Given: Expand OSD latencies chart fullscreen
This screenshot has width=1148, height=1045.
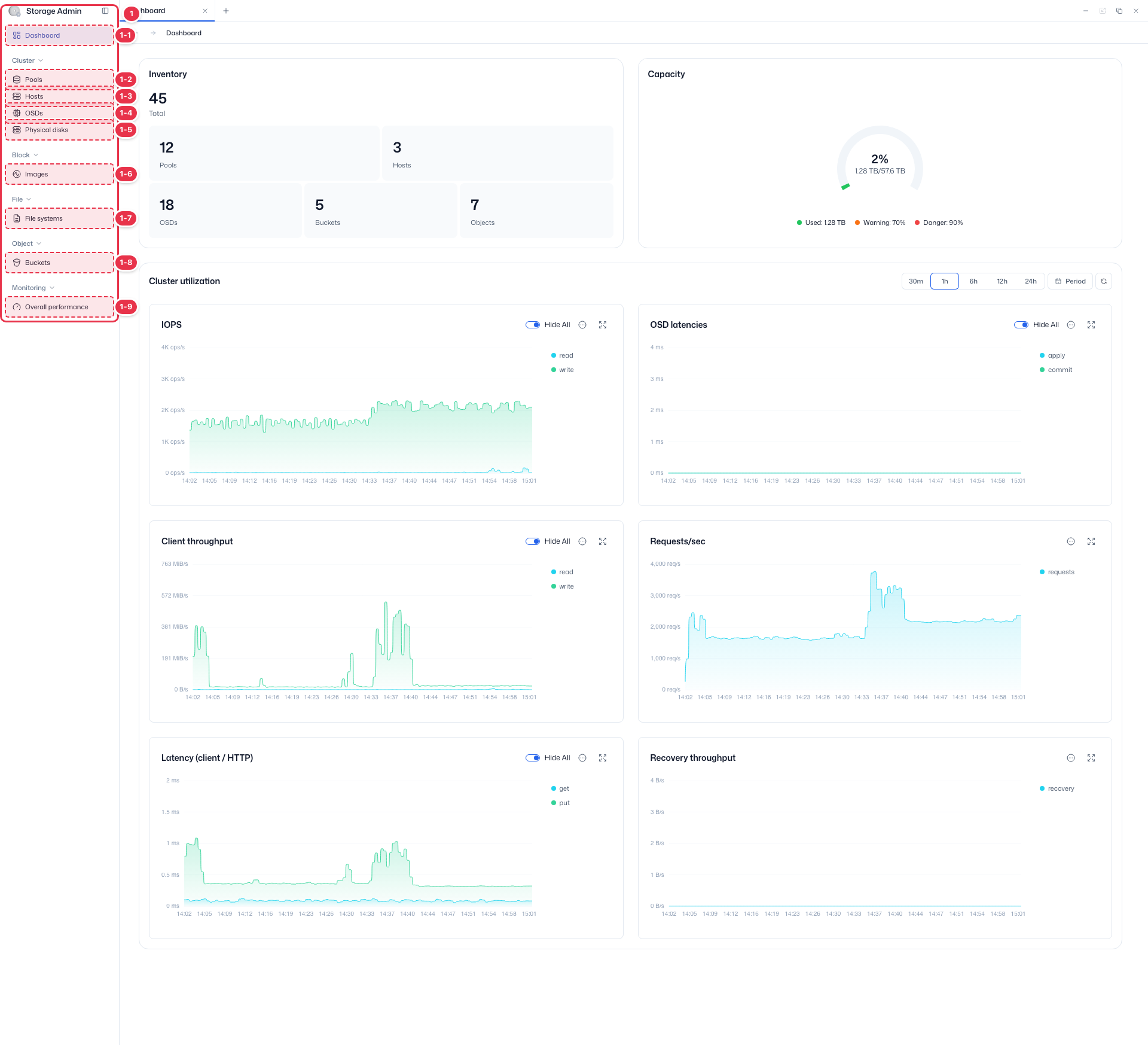Looking at the screenshot, I should 1091,325.
